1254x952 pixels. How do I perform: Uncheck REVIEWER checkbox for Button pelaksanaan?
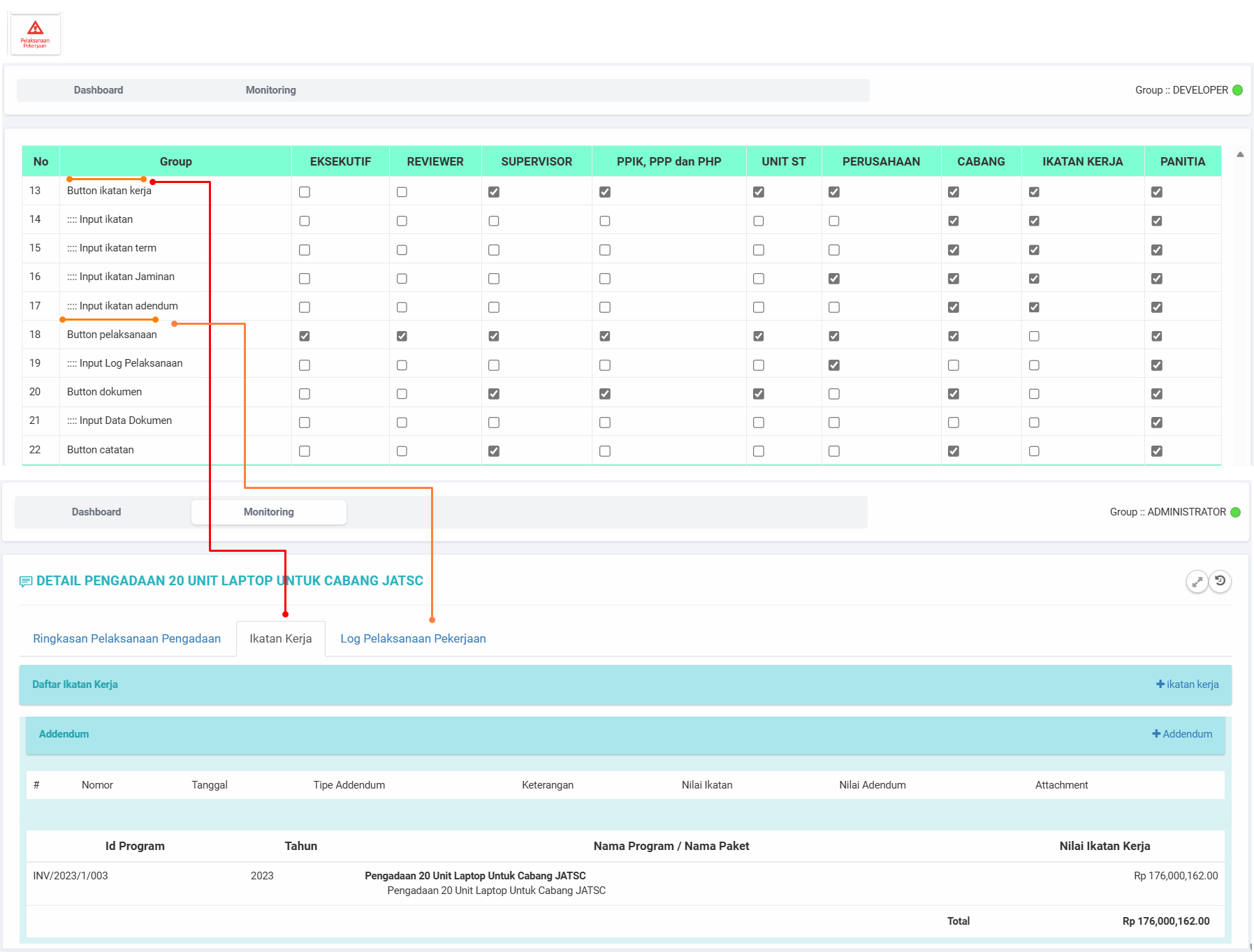402,336
